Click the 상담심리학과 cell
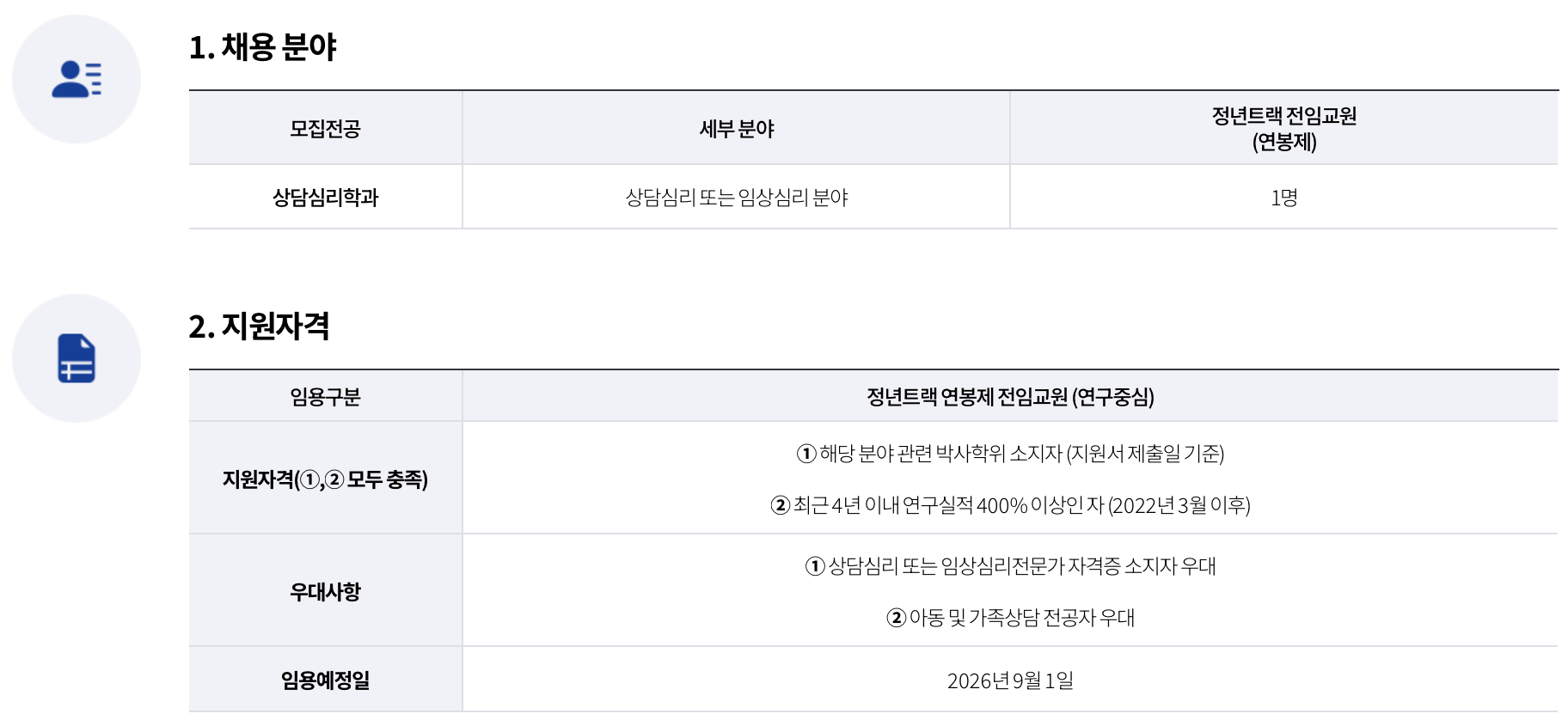Image resolution: width=1568 pixels, height=720 pixels. (325, 198)
